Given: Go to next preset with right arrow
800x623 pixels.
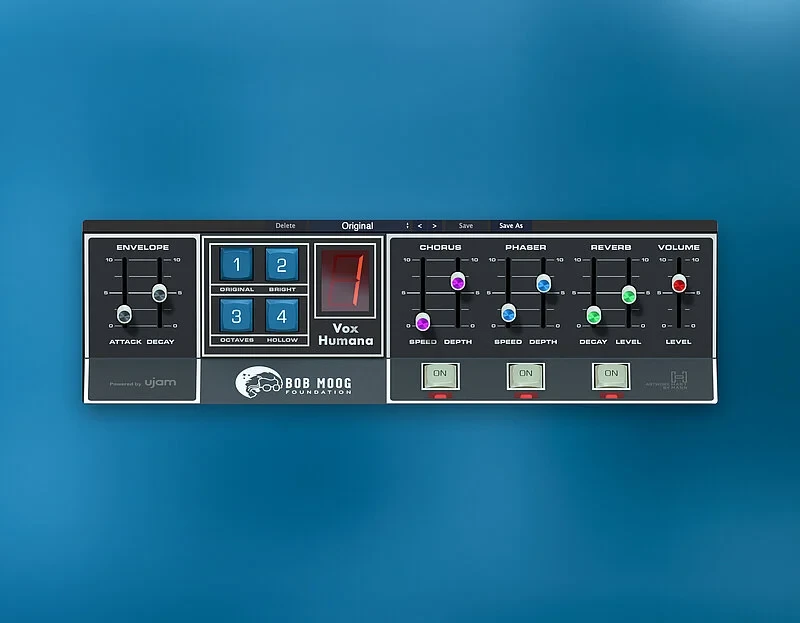Looking at the screenshot, I should pyautogui.click(x=434, y=226).
